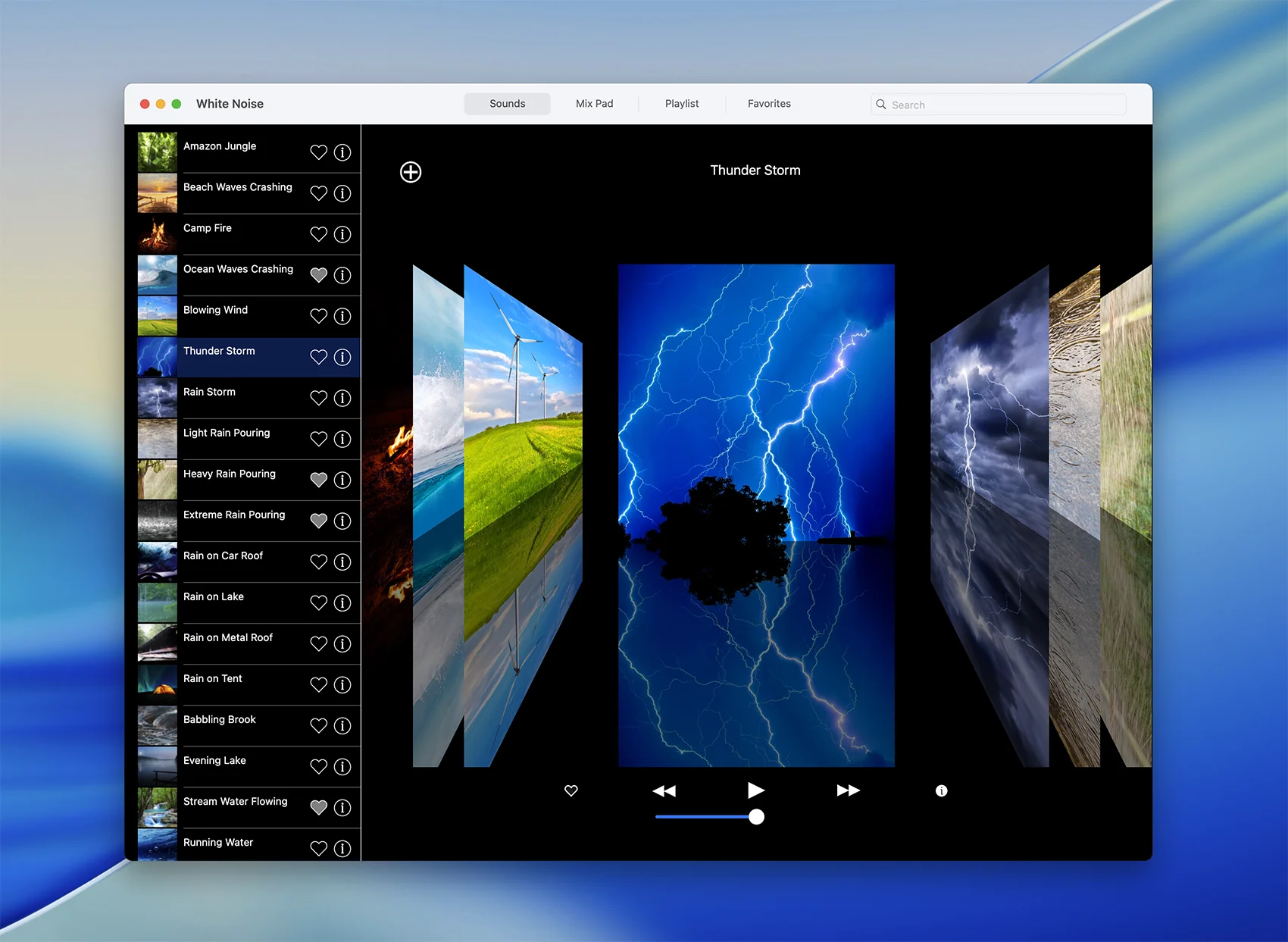Viewport: 1288px width, 942px height.
Task: Skip to next sound with fast-forward
Action: point(848,790)
